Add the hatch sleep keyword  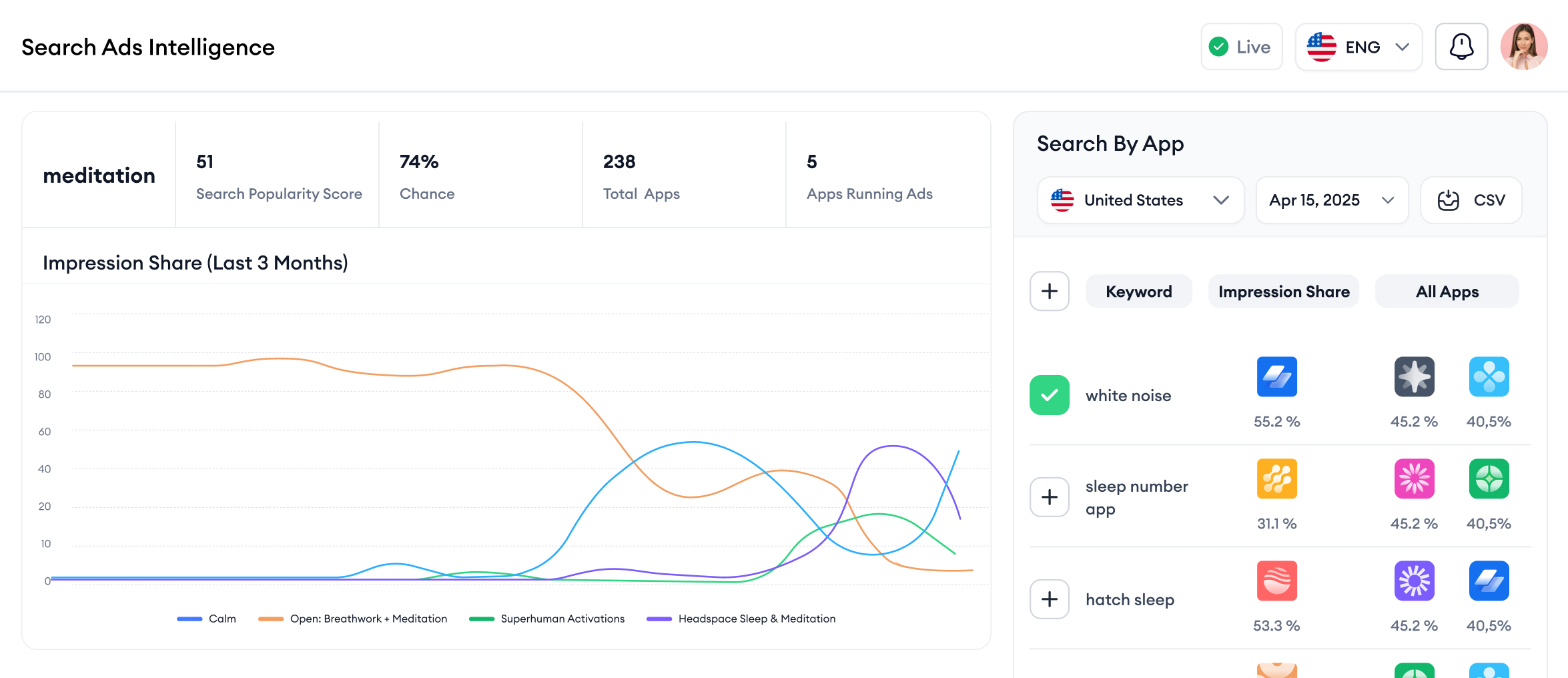[1050, 599]
